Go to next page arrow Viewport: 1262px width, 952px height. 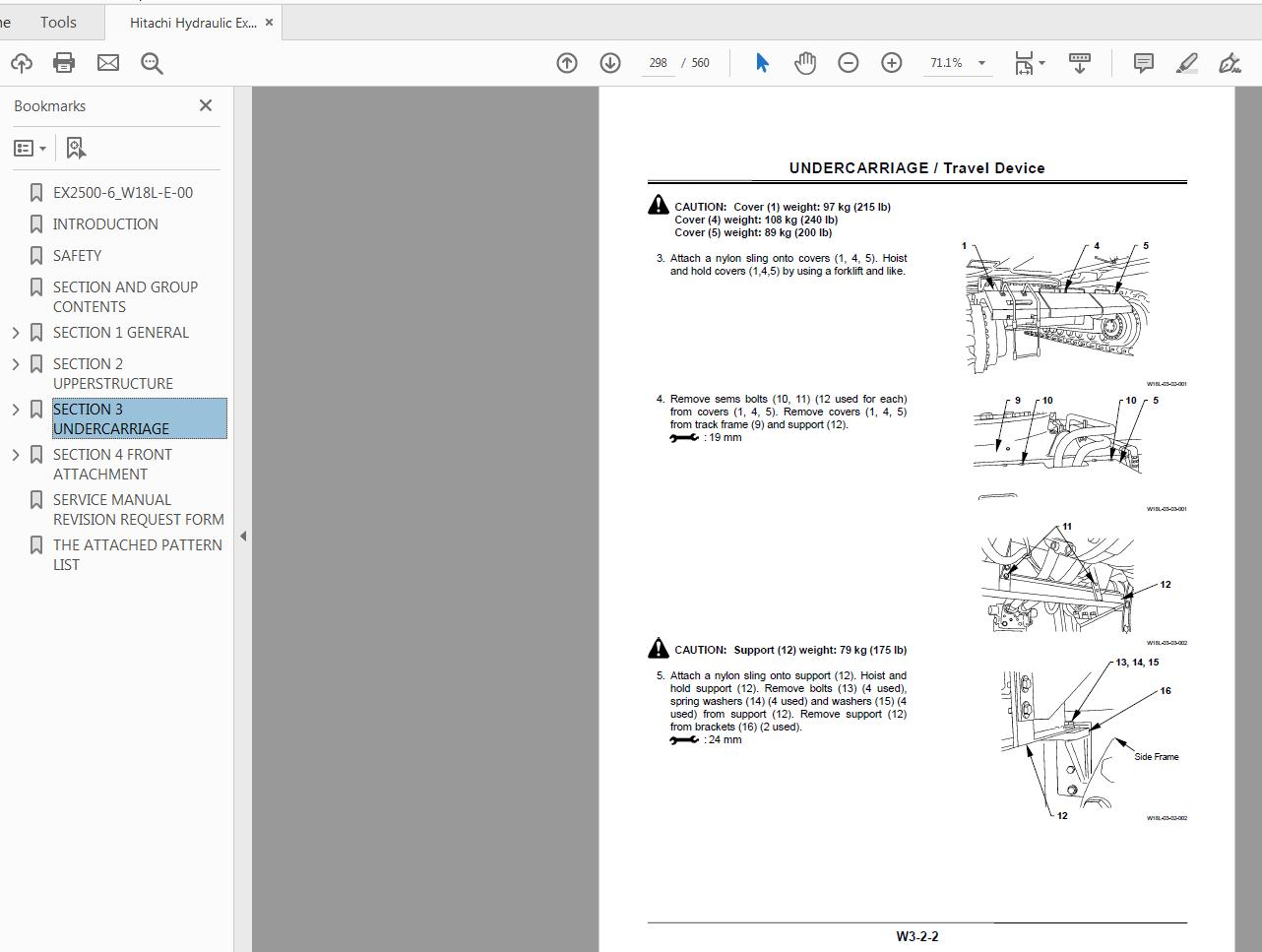610,63
